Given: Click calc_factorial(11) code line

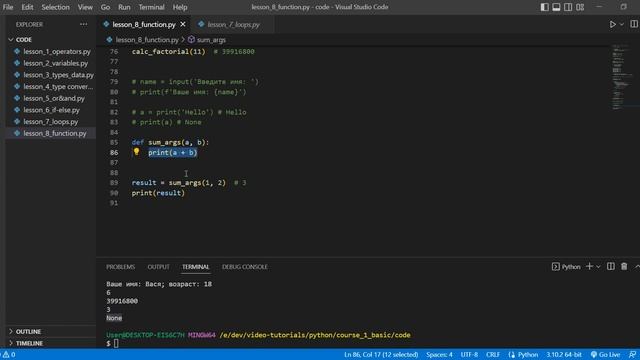Looking at the screenshot, I should [168, 51].
